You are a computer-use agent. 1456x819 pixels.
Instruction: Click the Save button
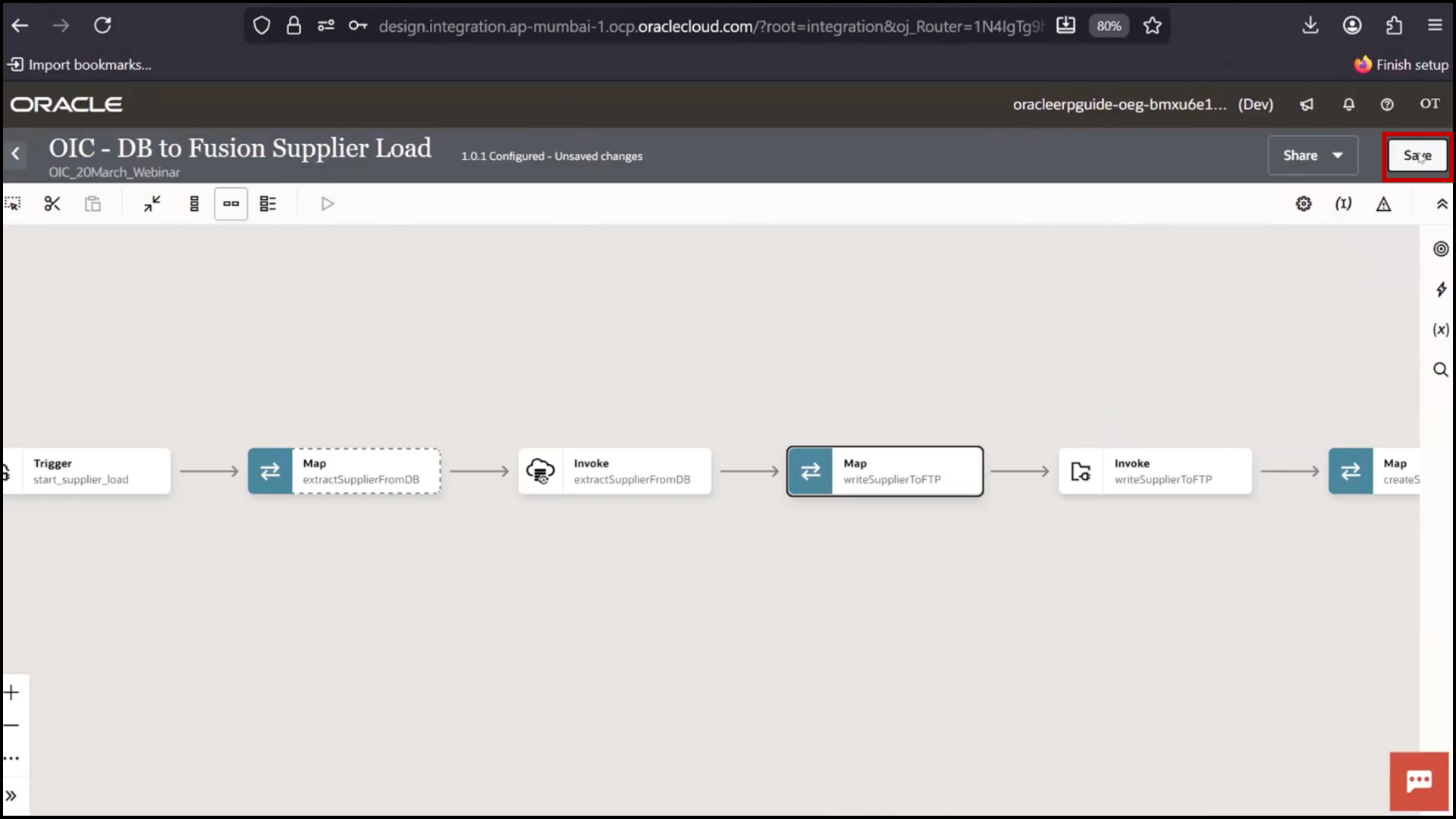(1417, 155)
